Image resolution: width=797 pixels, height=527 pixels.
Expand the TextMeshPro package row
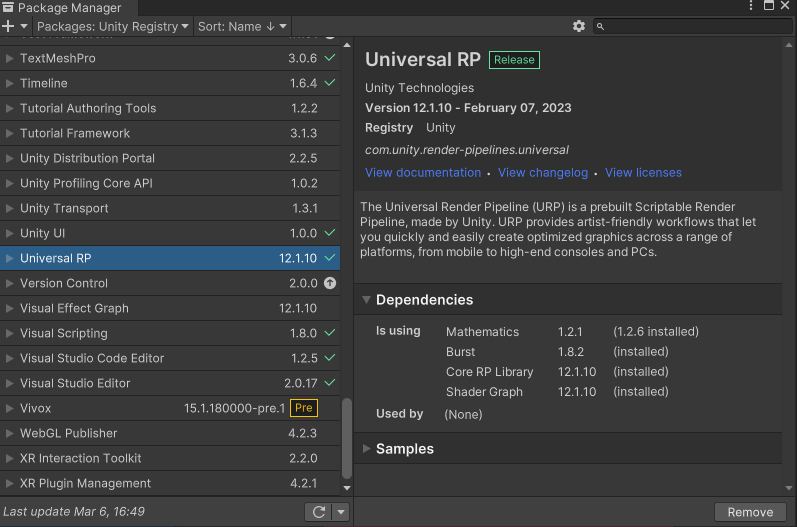coord(9,58)
